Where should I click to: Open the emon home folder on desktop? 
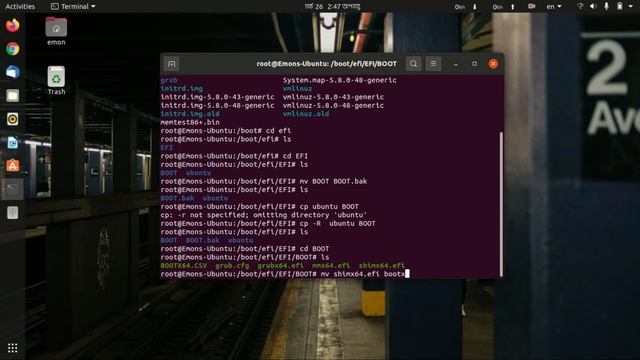[x=56, y=31]
